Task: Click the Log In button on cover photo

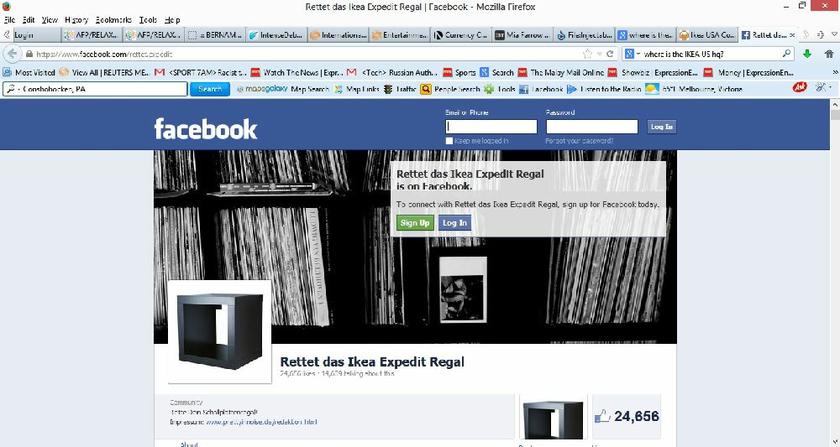Action: [x=455, y=223]
